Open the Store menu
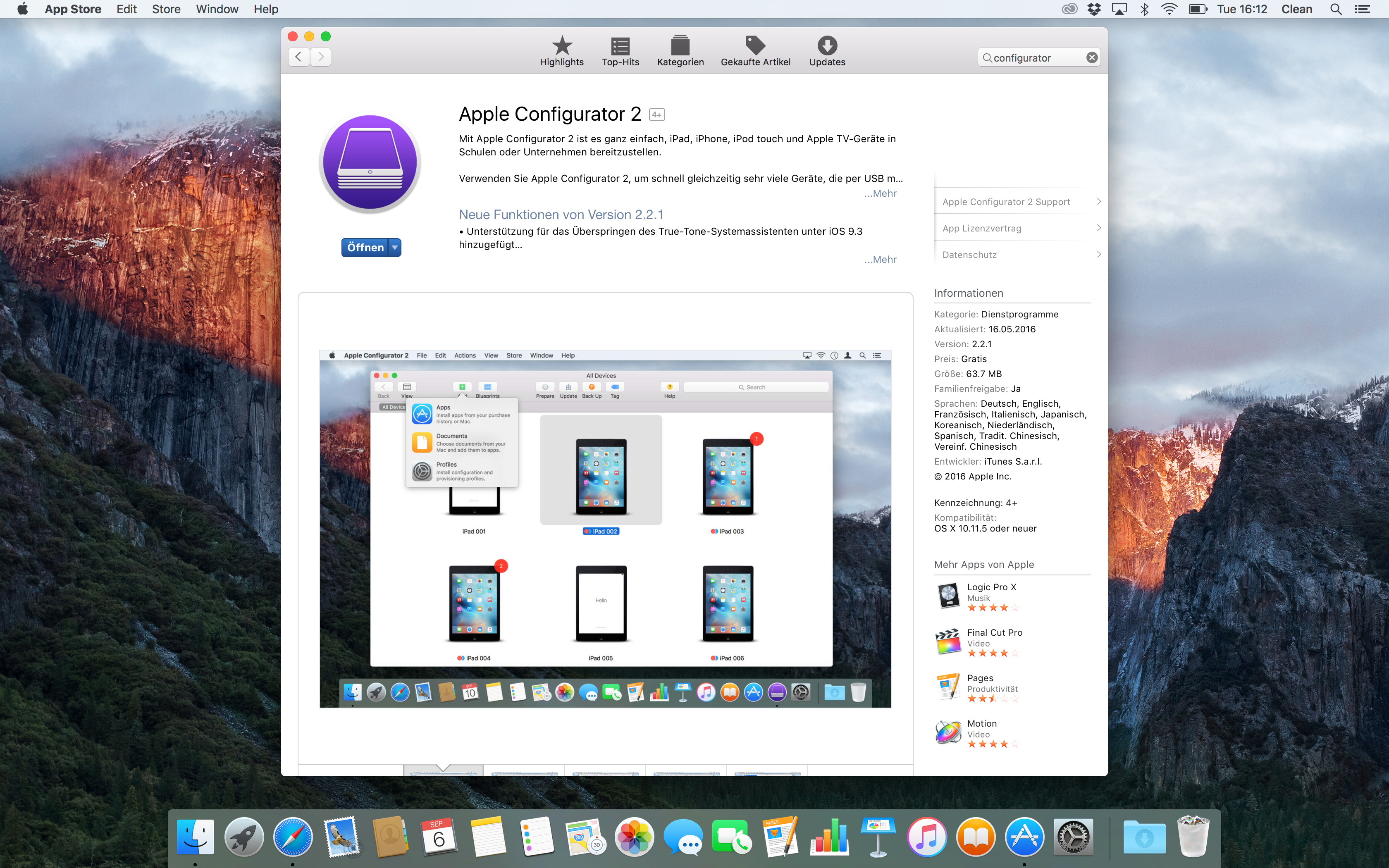The image size is (1389, 868). (166, 9)
